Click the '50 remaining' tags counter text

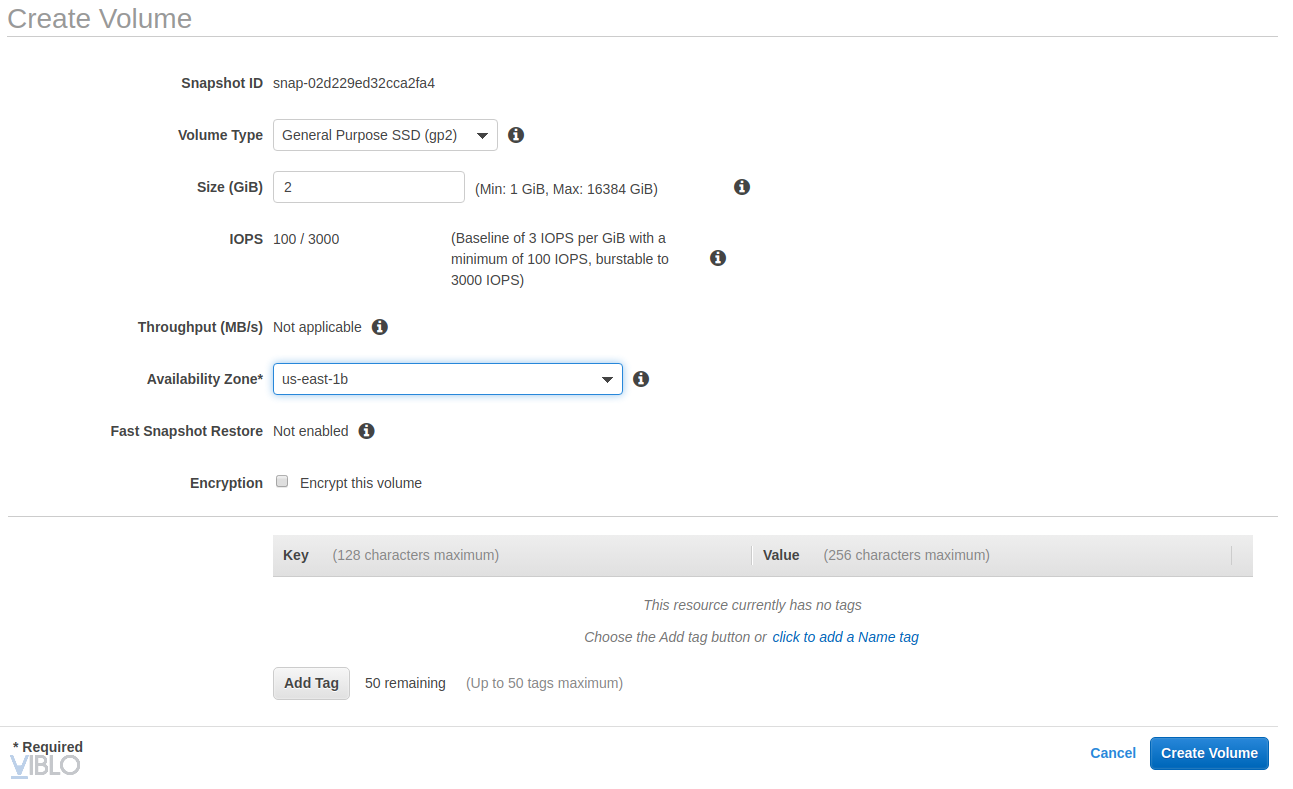(405, 683)
